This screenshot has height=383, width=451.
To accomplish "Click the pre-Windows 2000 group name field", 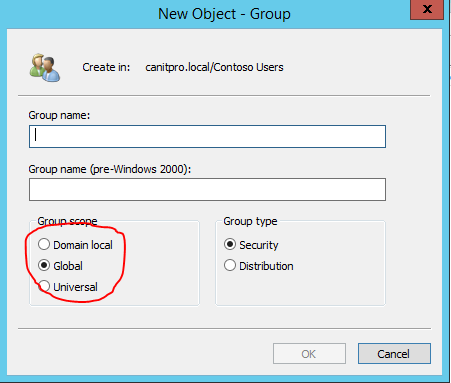I will (207, 189).
